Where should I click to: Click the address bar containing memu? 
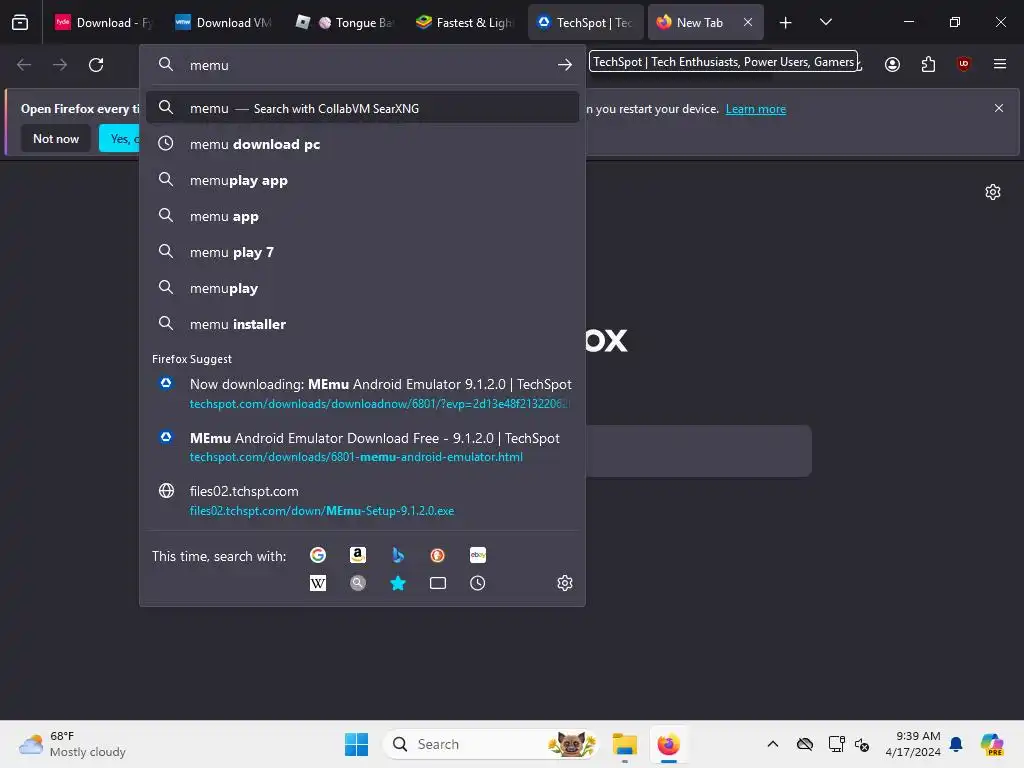click(x=362, y=65)
